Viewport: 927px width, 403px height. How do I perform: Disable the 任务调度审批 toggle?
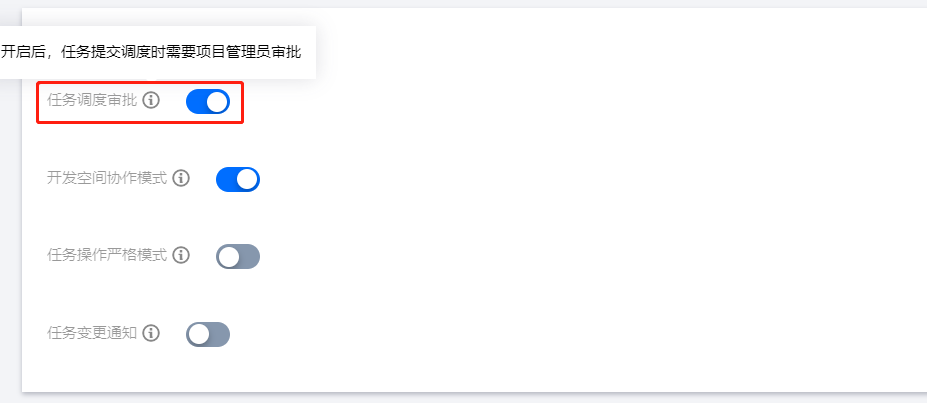[x=208, y=101]
